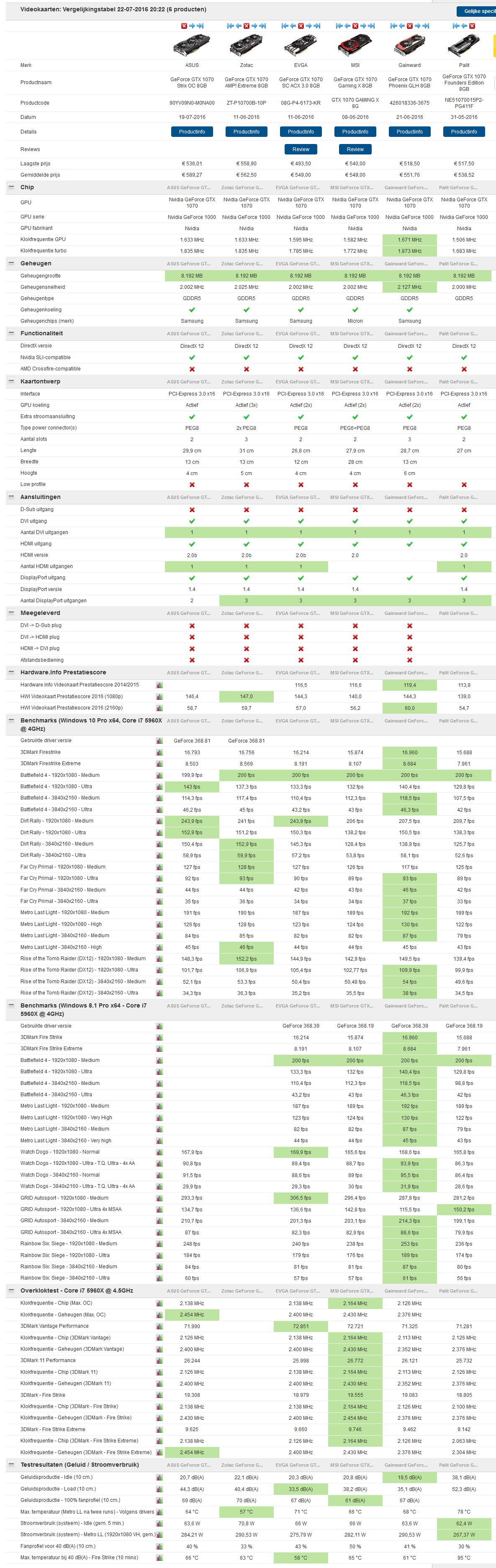Remove the Zotac card from the comparison

tap(247, 26)
